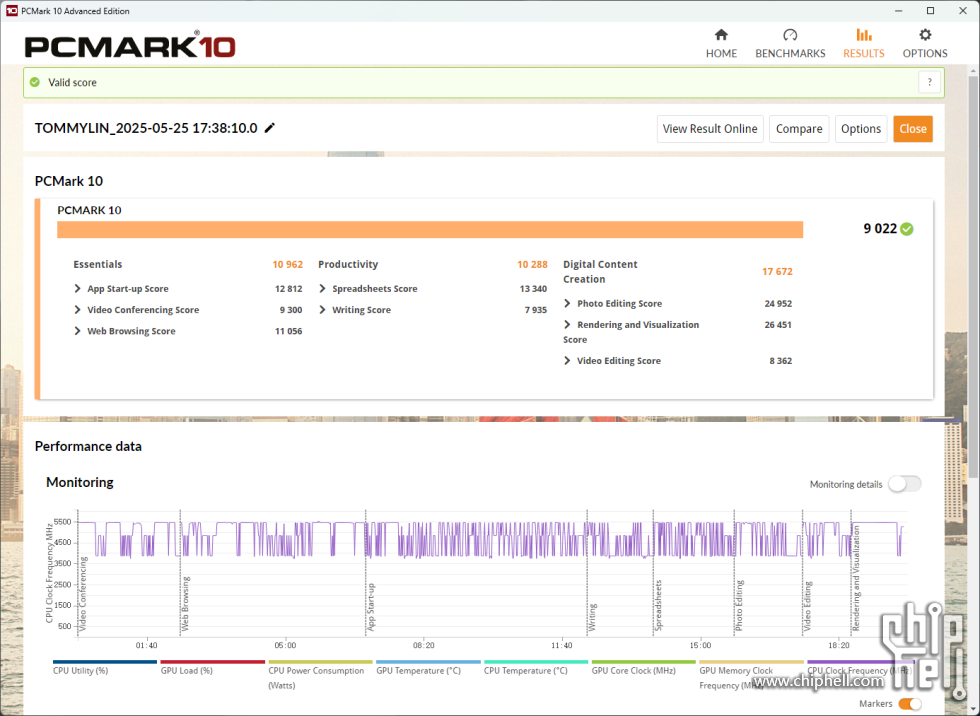Click the Spreadsheets Score value 13 340
Image resolution: width=980 pixels, height=716 pixels.
[x=533, y=289]
